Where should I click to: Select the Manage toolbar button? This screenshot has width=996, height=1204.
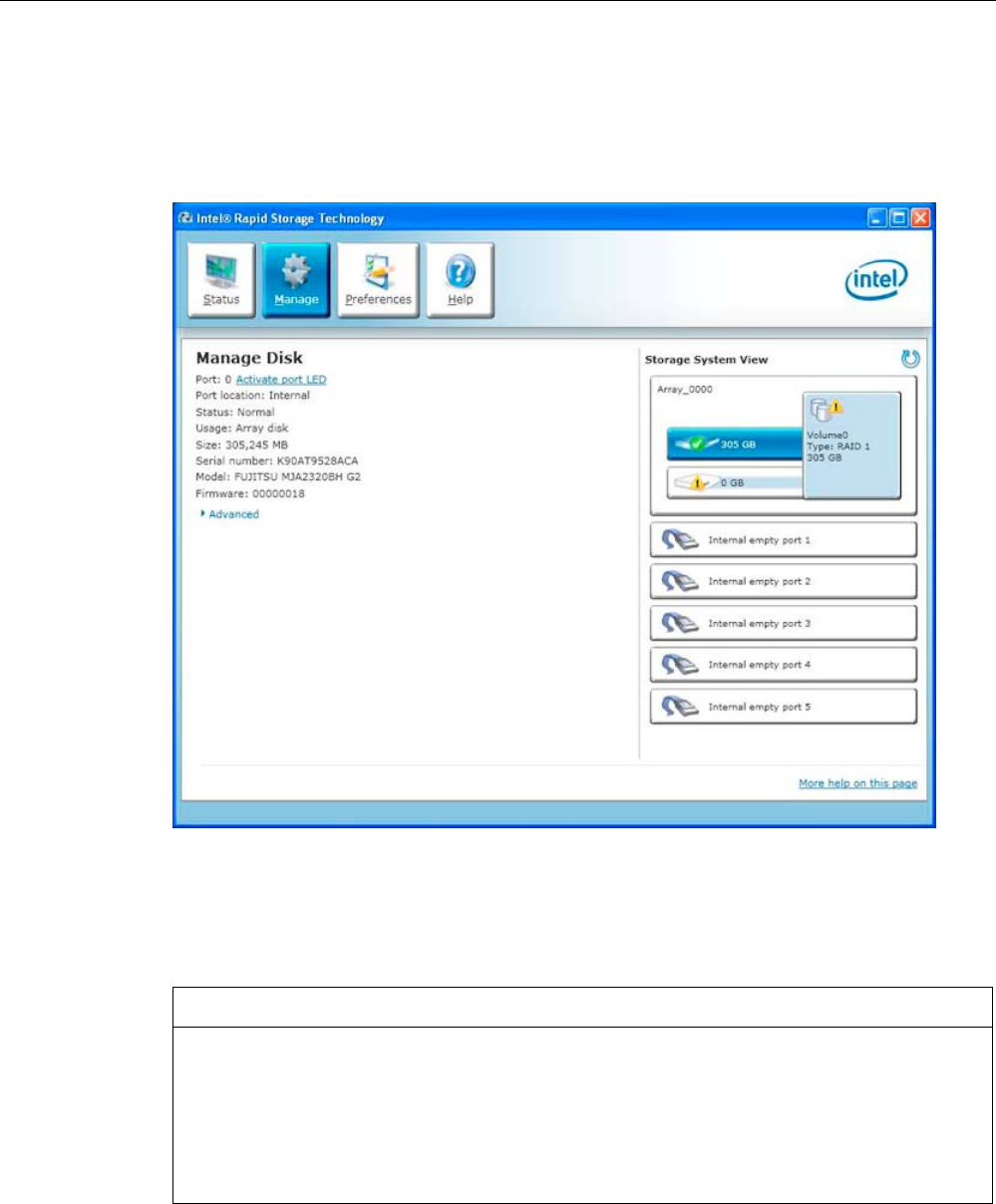[x=296, y=279]
